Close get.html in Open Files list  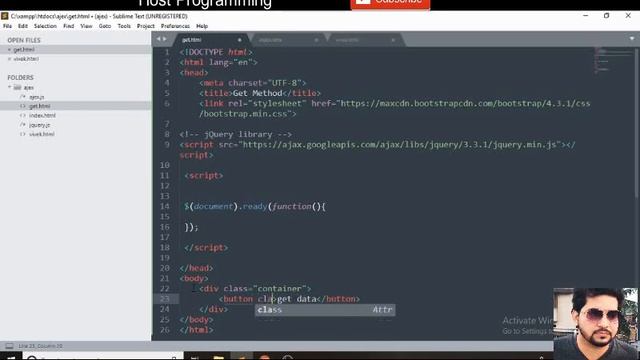[9, 49]
